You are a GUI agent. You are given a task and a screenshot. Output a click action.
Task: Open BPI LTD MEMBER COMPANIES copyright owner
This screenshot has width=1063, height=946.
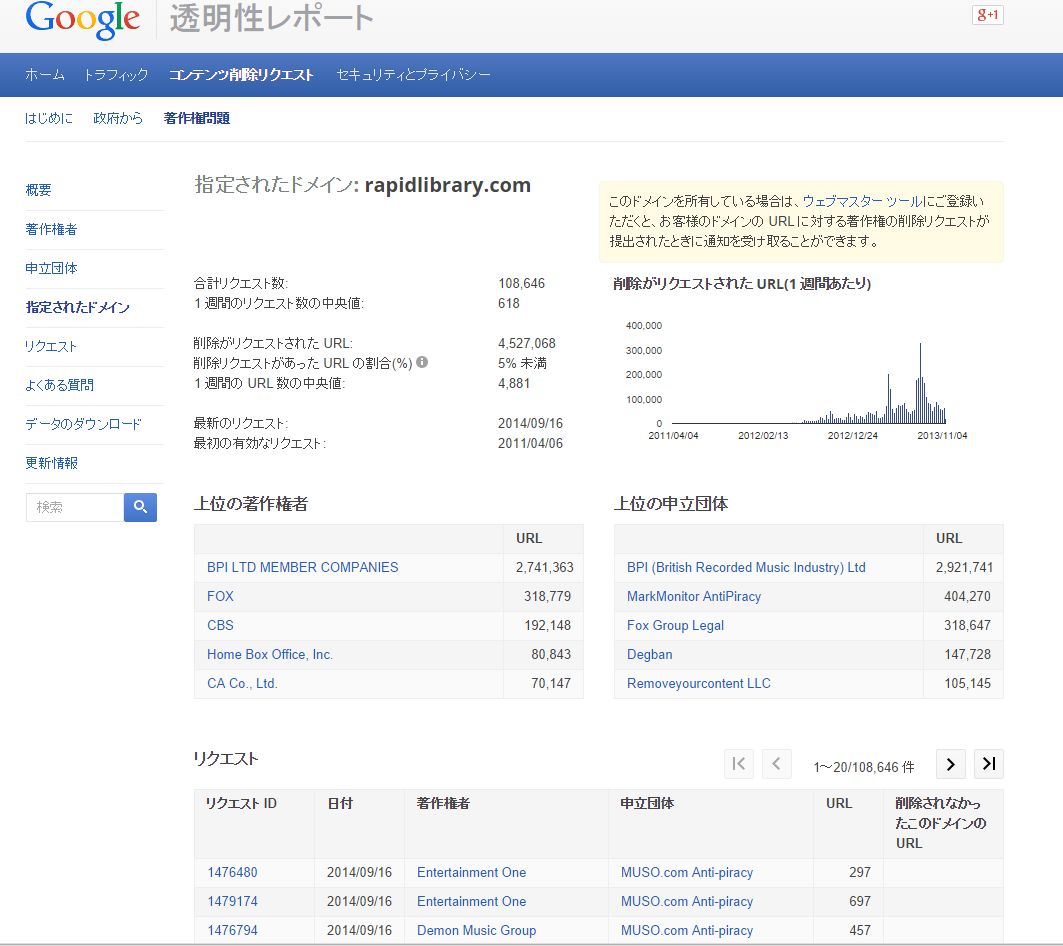coord(302,567)
